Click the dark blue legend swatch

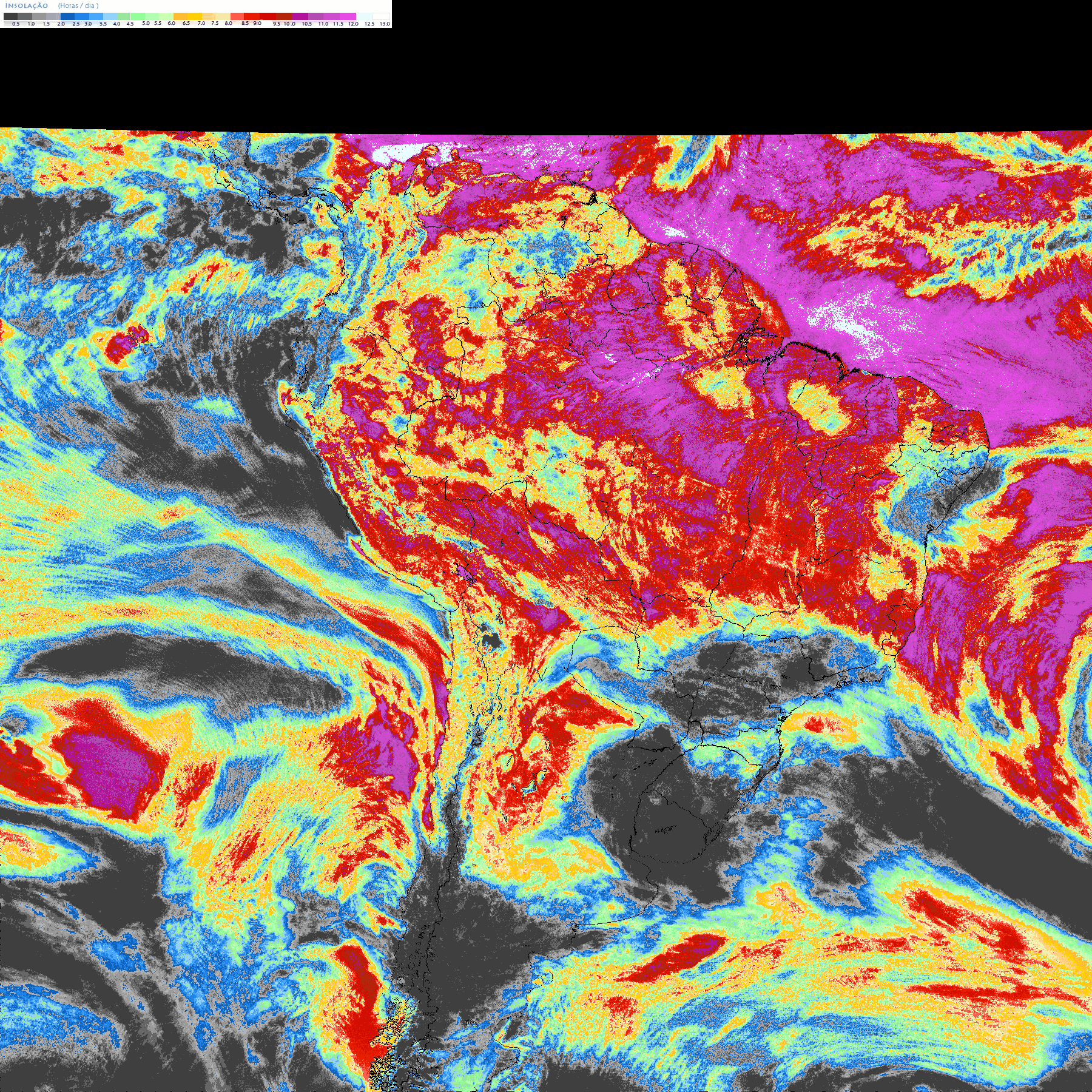67,16
